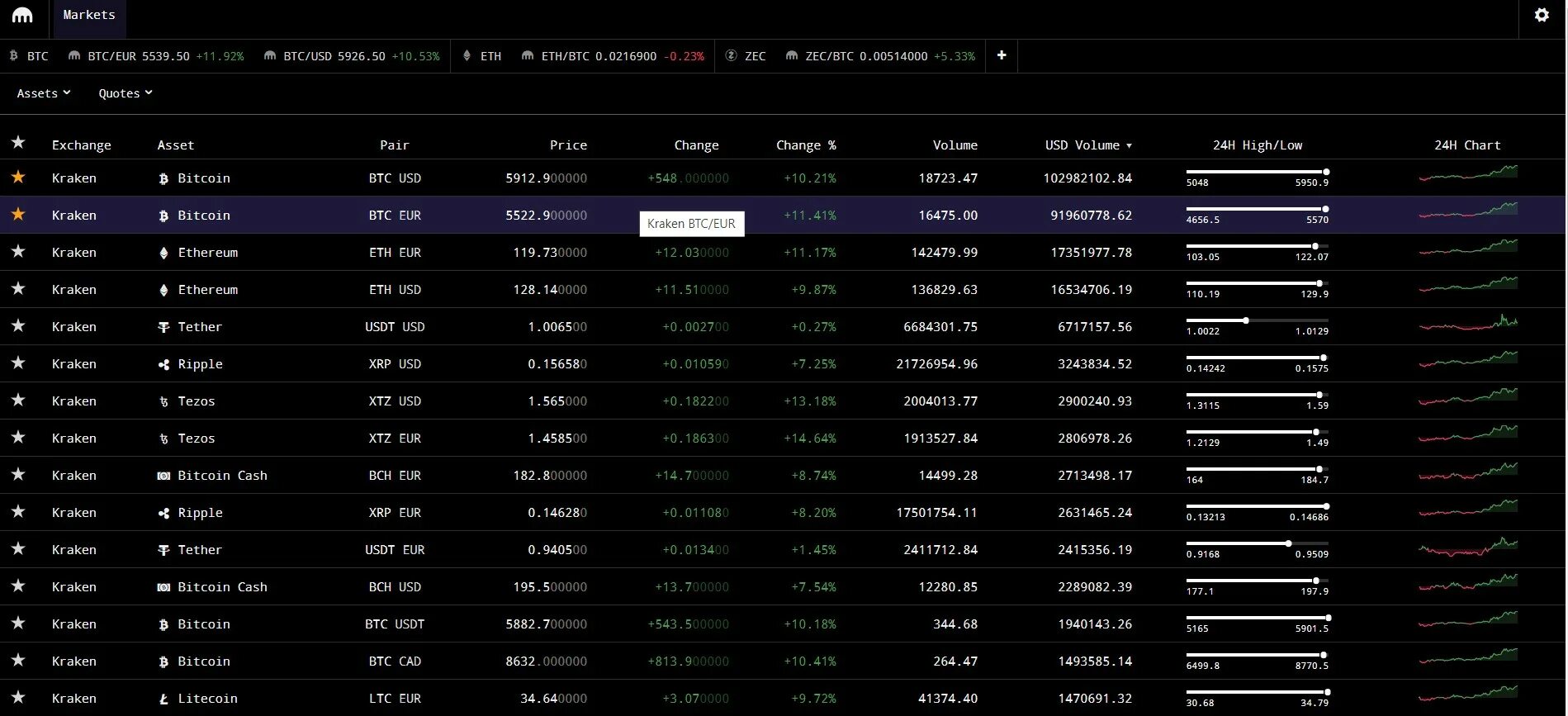
Task: Open 24H chart thumbnail for ETH EUR
Action: (x=1468, y=247)
